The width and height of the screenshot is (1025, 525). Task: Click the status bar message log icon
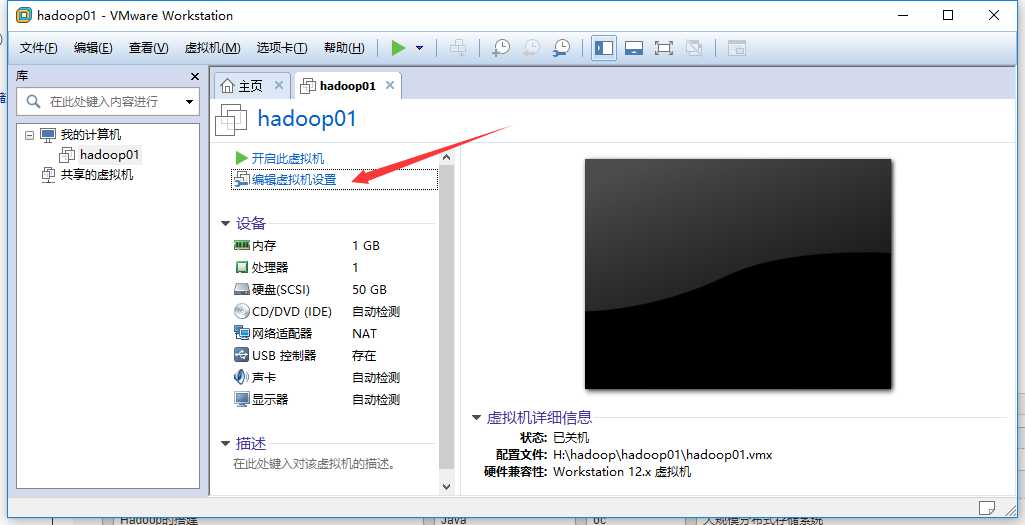pyautogui.click(x=986, y=507)
